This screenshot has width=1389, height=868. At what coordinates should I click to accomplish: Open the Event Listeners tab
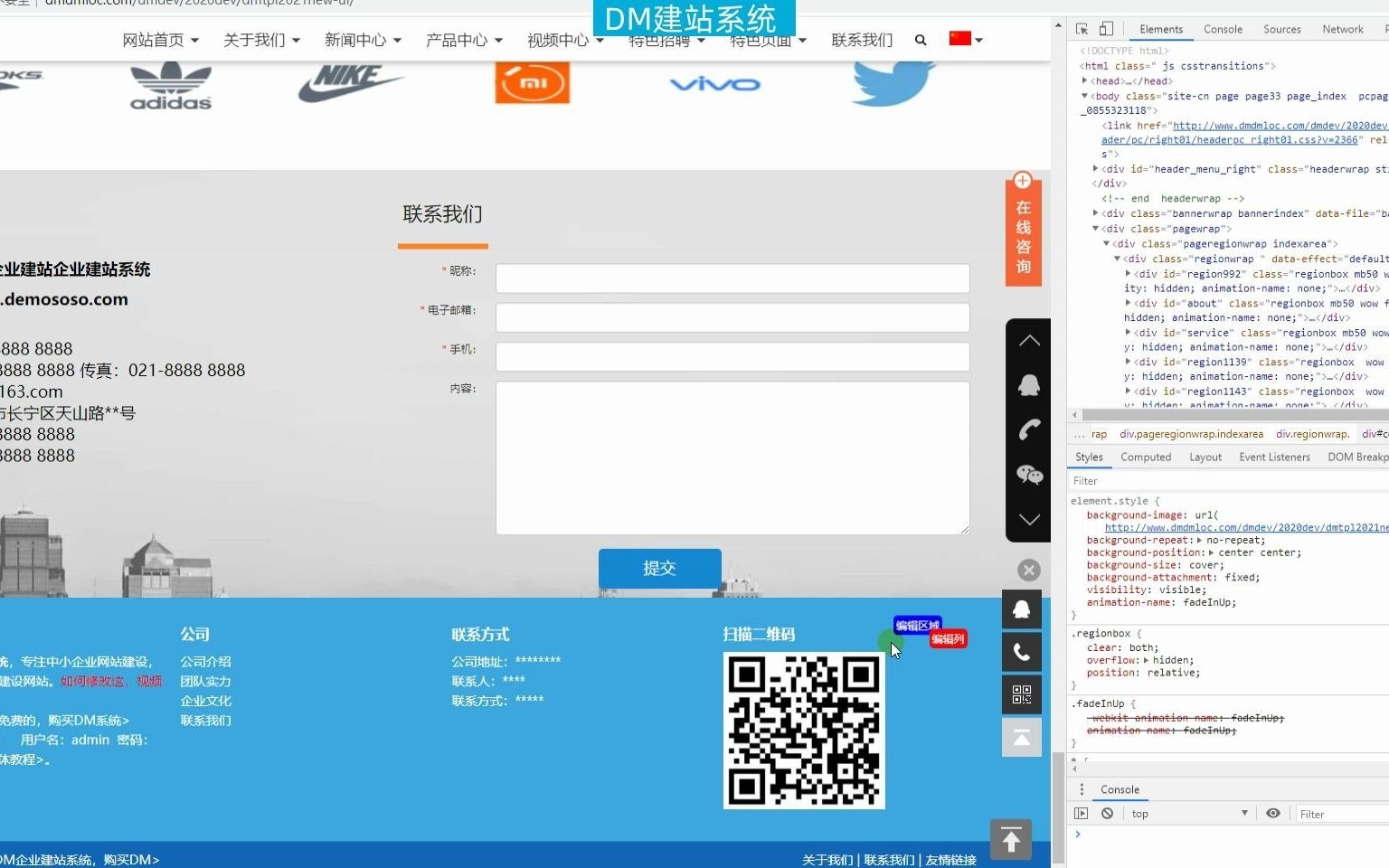pyautogui.click(x=1274, y=457)
